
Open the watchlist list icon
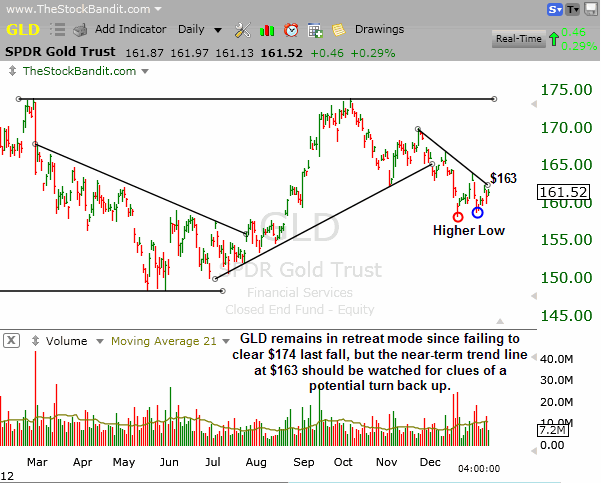[57, 30]
